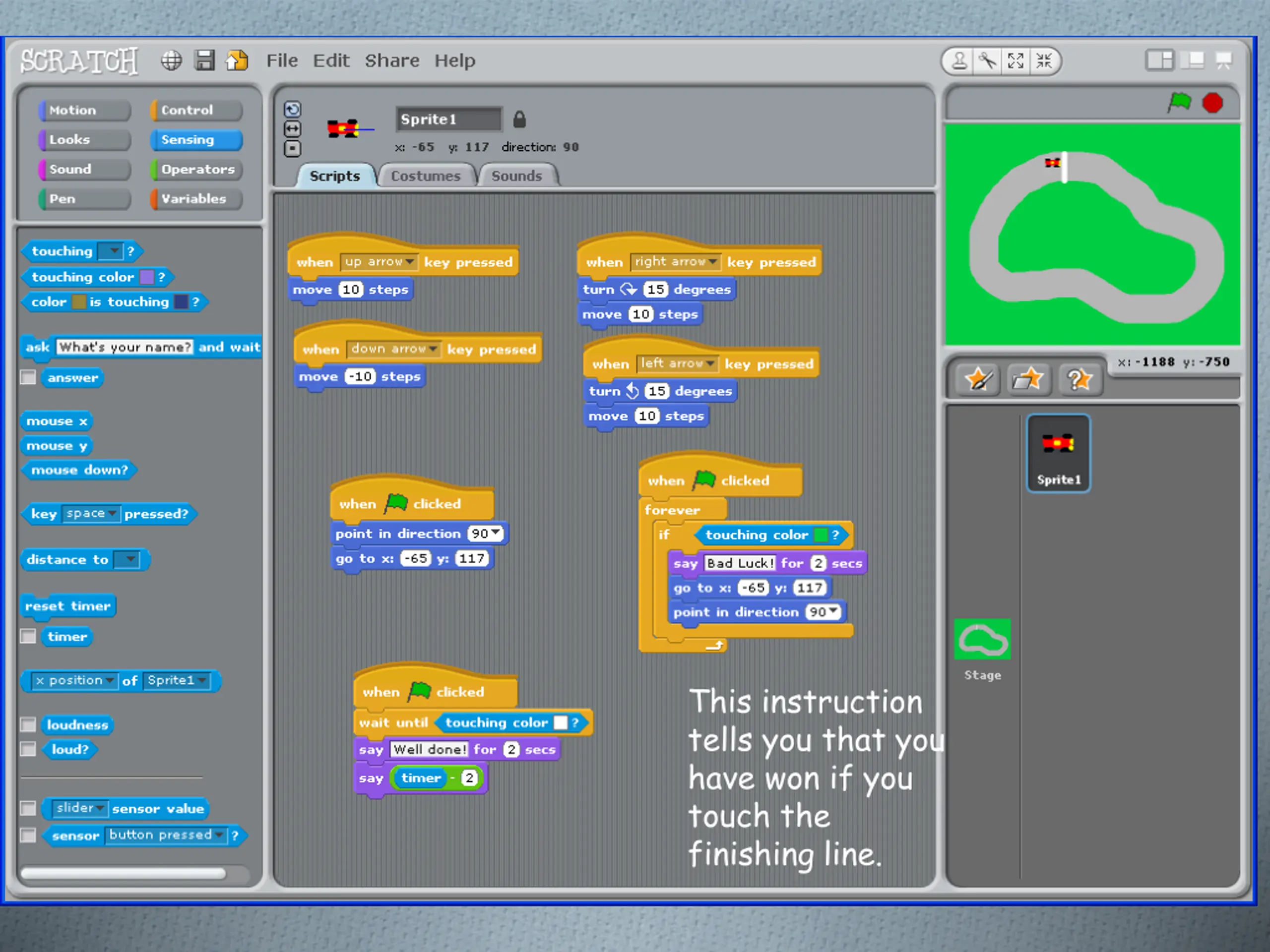Open the 'up arrow' key dropdown
1270x952 pixels.
point(379,262)
